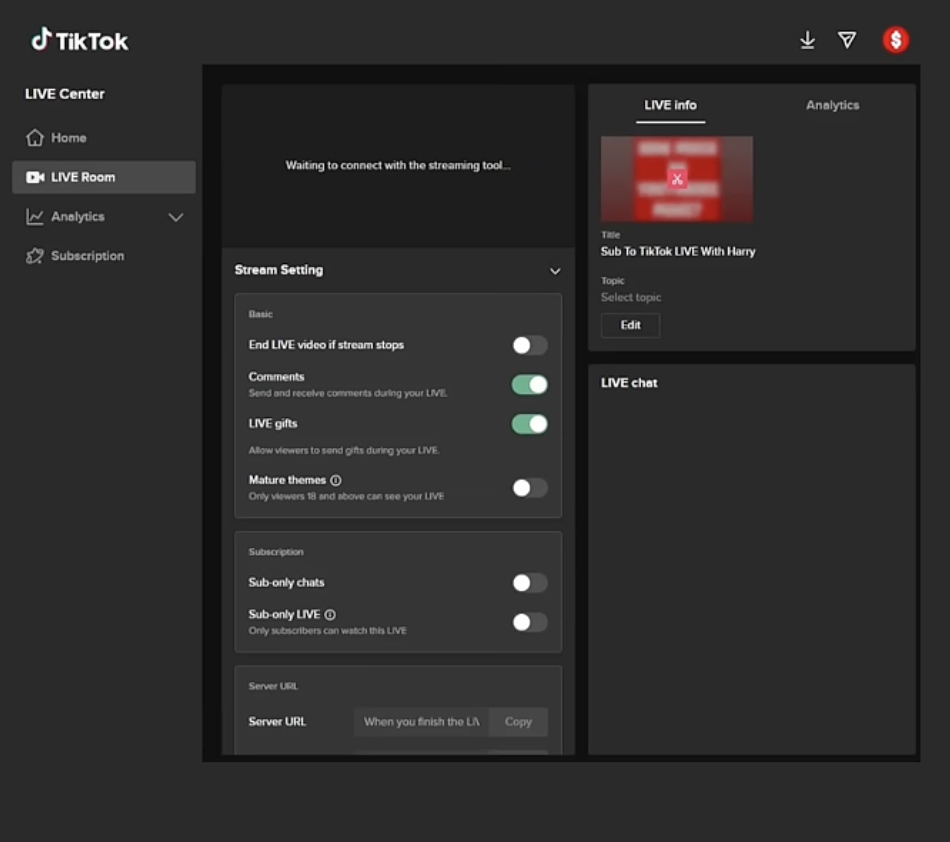The width and height of the screenshot is (950, 842).
Task: Switch to the LIVE info tab
Action: 670,105
